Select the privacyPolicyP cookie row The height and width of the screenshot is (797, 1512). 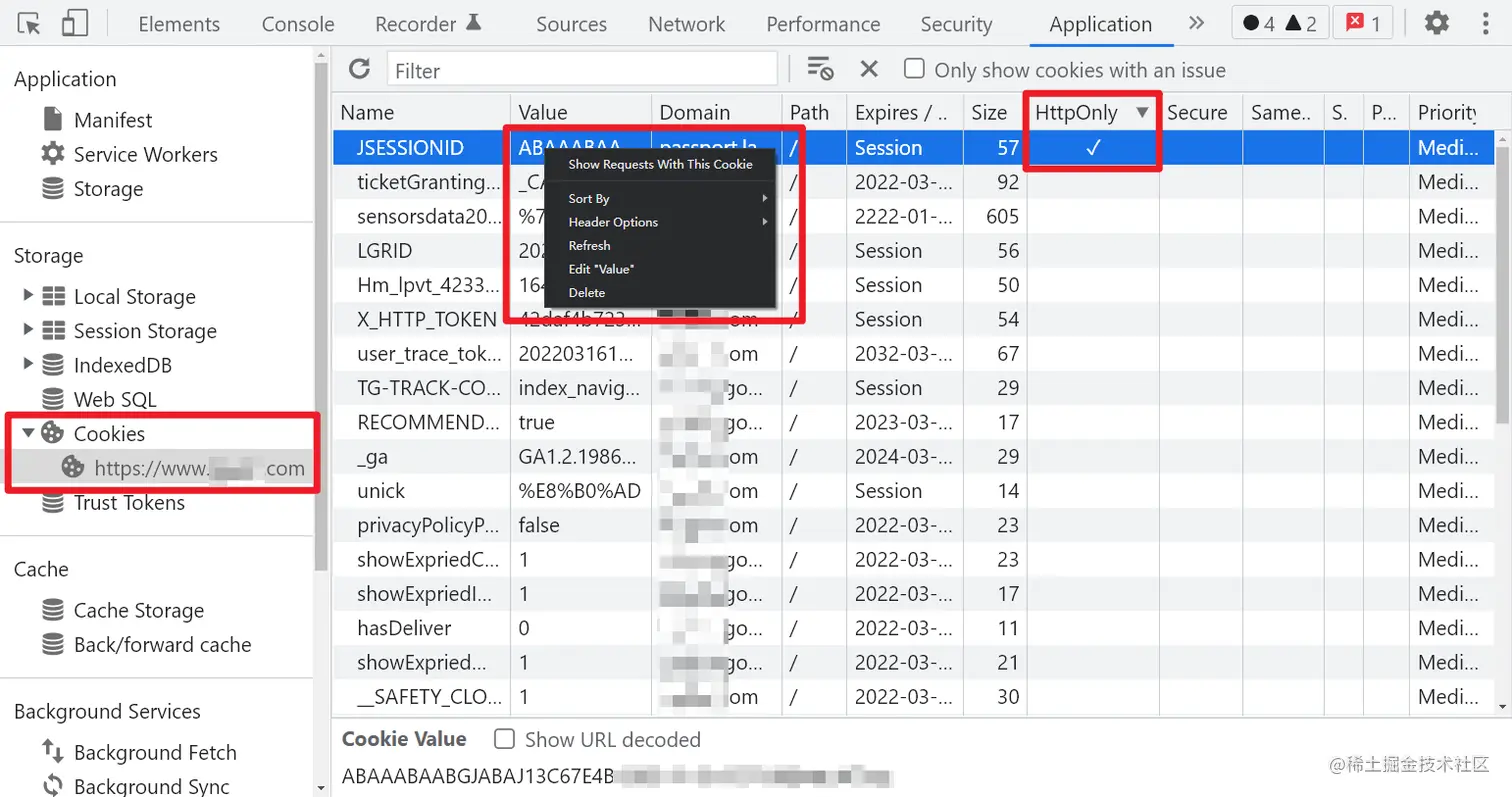point(913,524)
